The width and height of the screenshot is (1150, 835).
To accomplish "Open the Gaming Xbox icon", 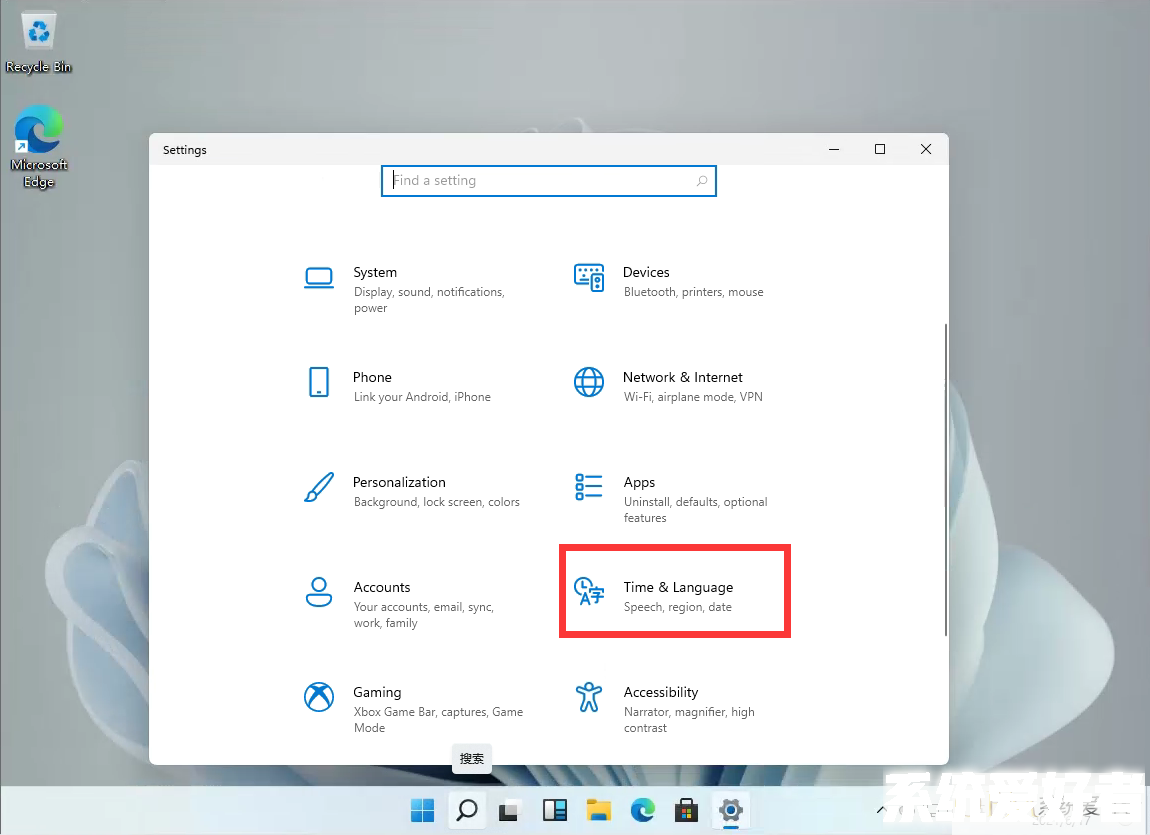I will pyautogui.click(x=318, y=697).
